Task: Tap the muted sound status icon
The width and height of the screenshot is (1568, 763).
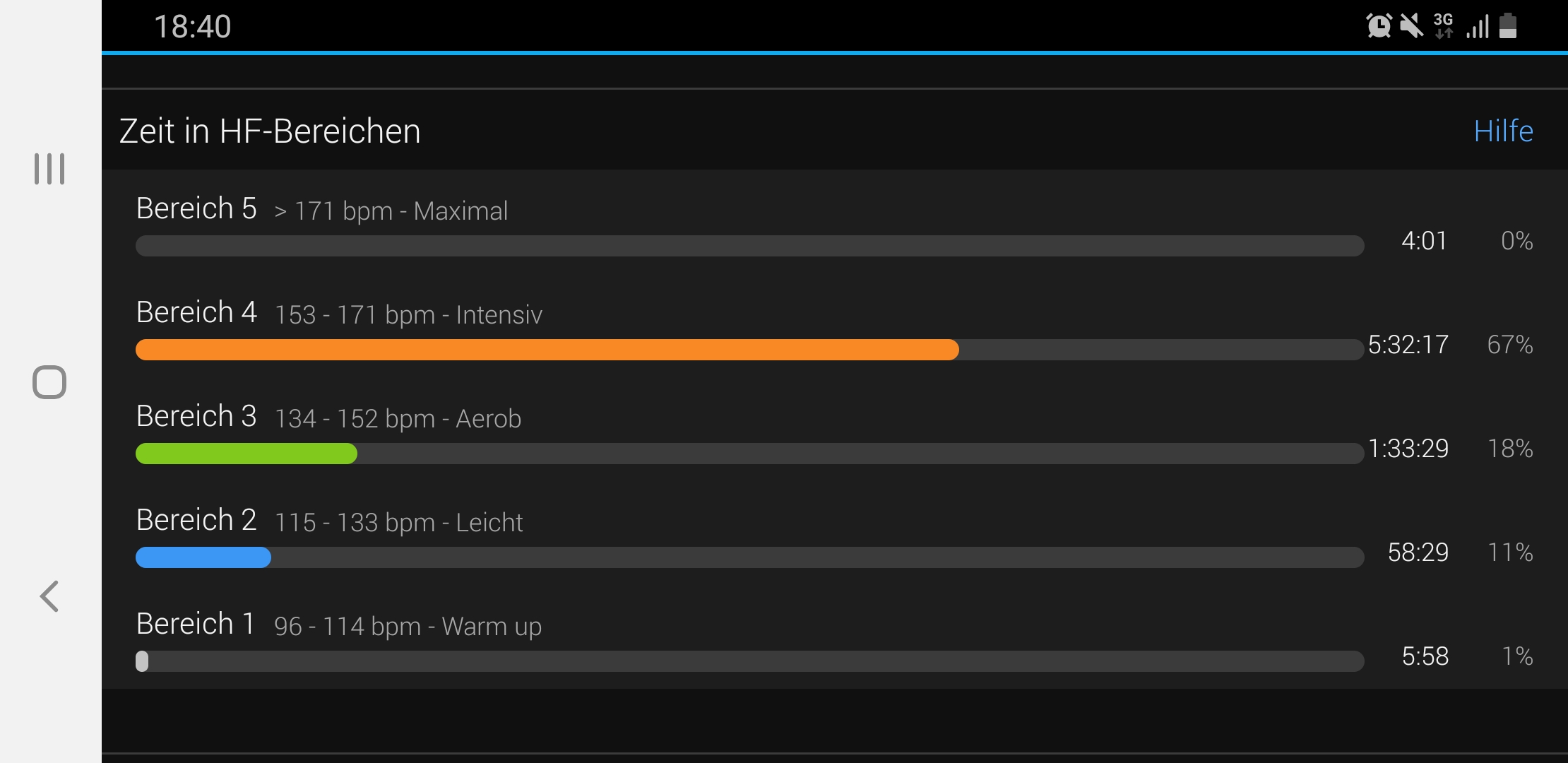Action: pyautogui.click(x=1411, y=26)
